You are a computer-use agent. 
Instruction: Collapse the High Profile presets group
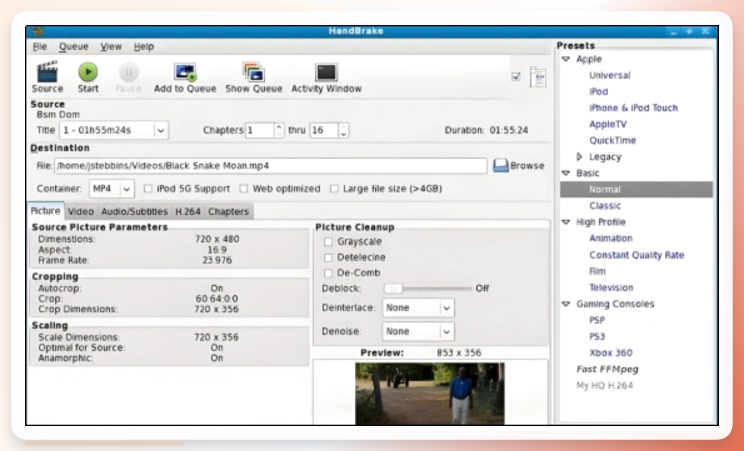point(566,222)
